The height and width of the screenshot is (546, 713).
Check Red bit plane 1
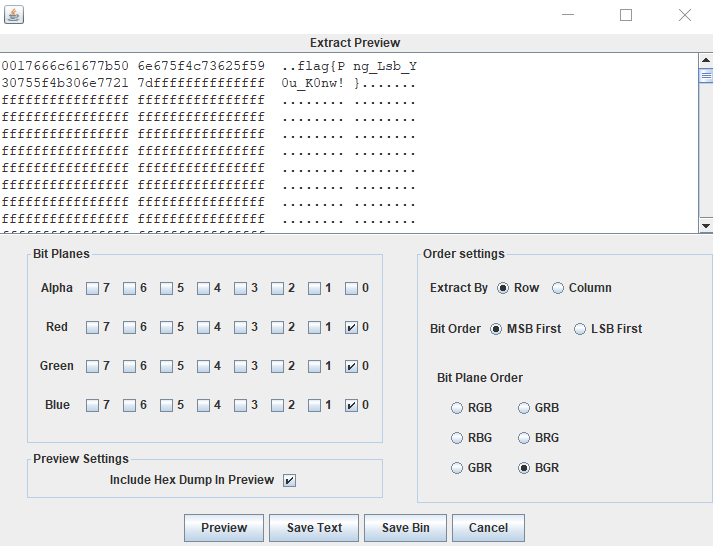[x=314, y=328]
